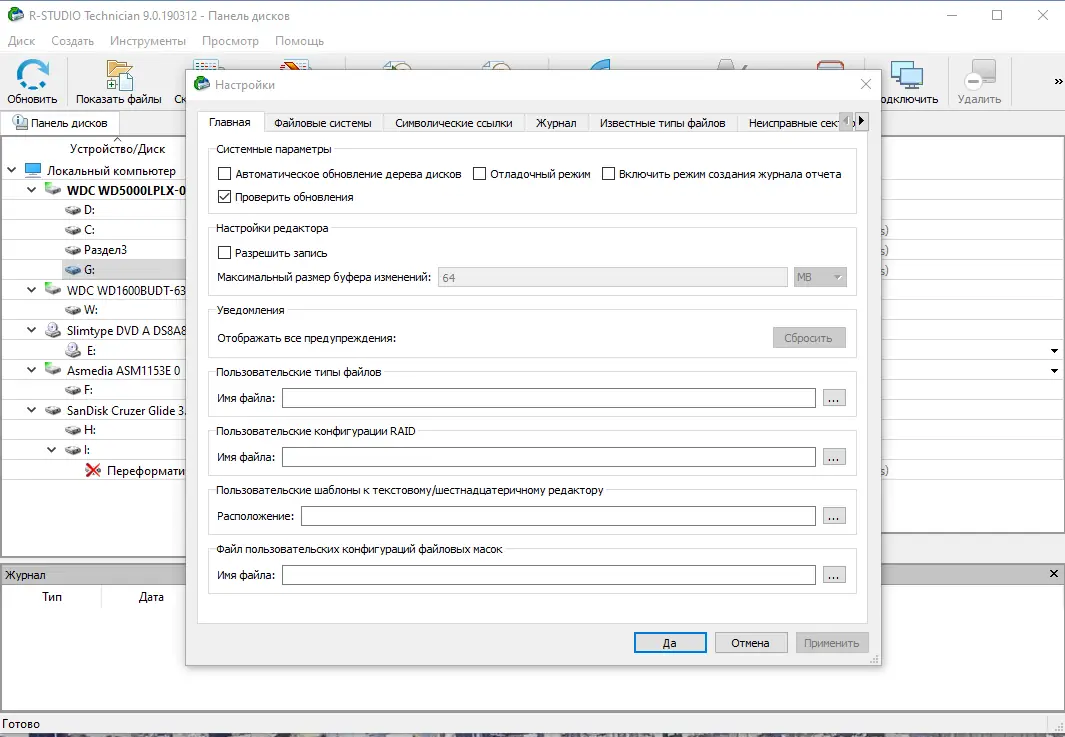The width and height of the screenshot is (1065, 737).
Task: Click the SanDisk Cruzer Glide device icon
Action: (x=53, y=410)
